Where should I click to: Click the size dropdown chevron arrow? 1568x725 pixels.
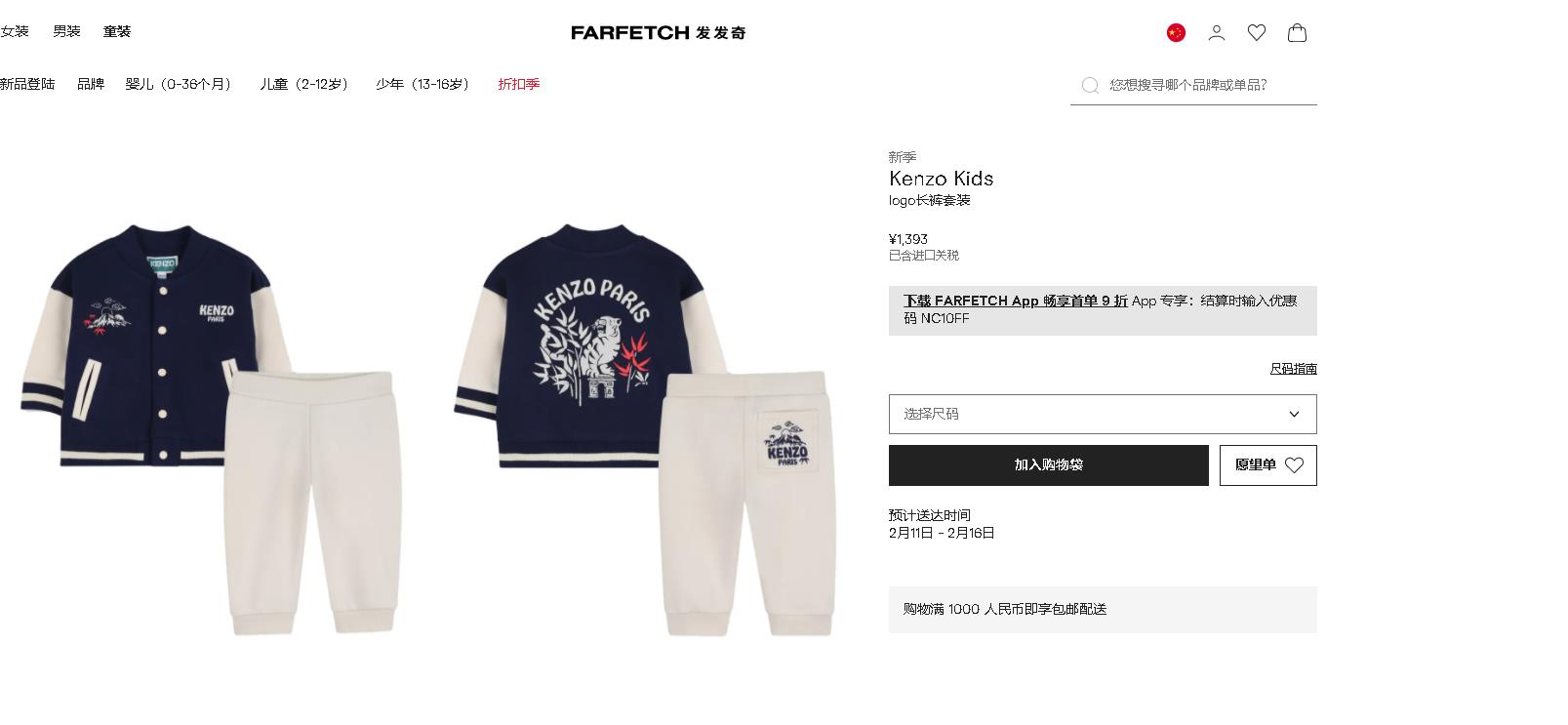tap(1295, 414)
